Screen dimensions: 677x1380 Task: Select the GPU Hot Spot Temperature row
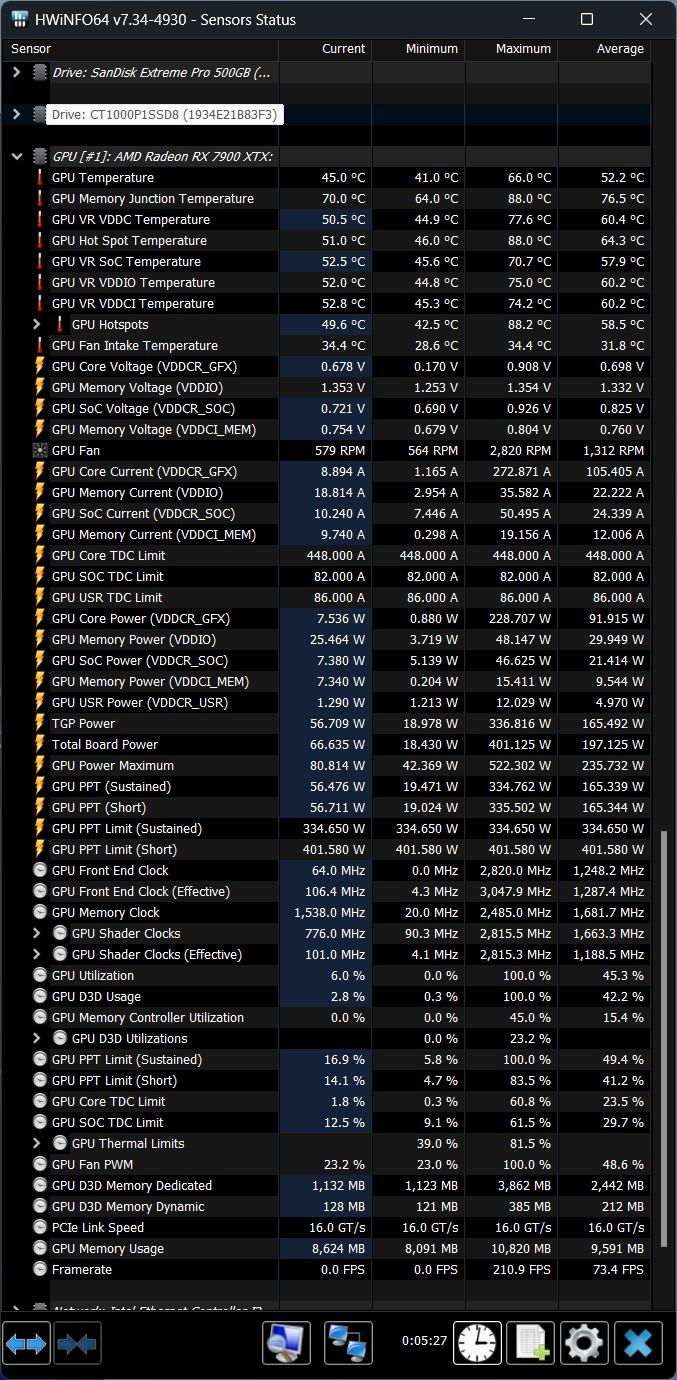[326, 240]
